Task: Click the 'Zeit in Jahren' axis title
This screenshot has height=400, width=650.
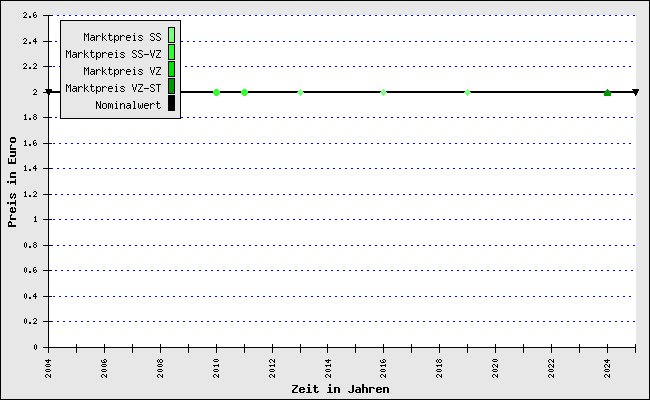Action: (340, 389)
